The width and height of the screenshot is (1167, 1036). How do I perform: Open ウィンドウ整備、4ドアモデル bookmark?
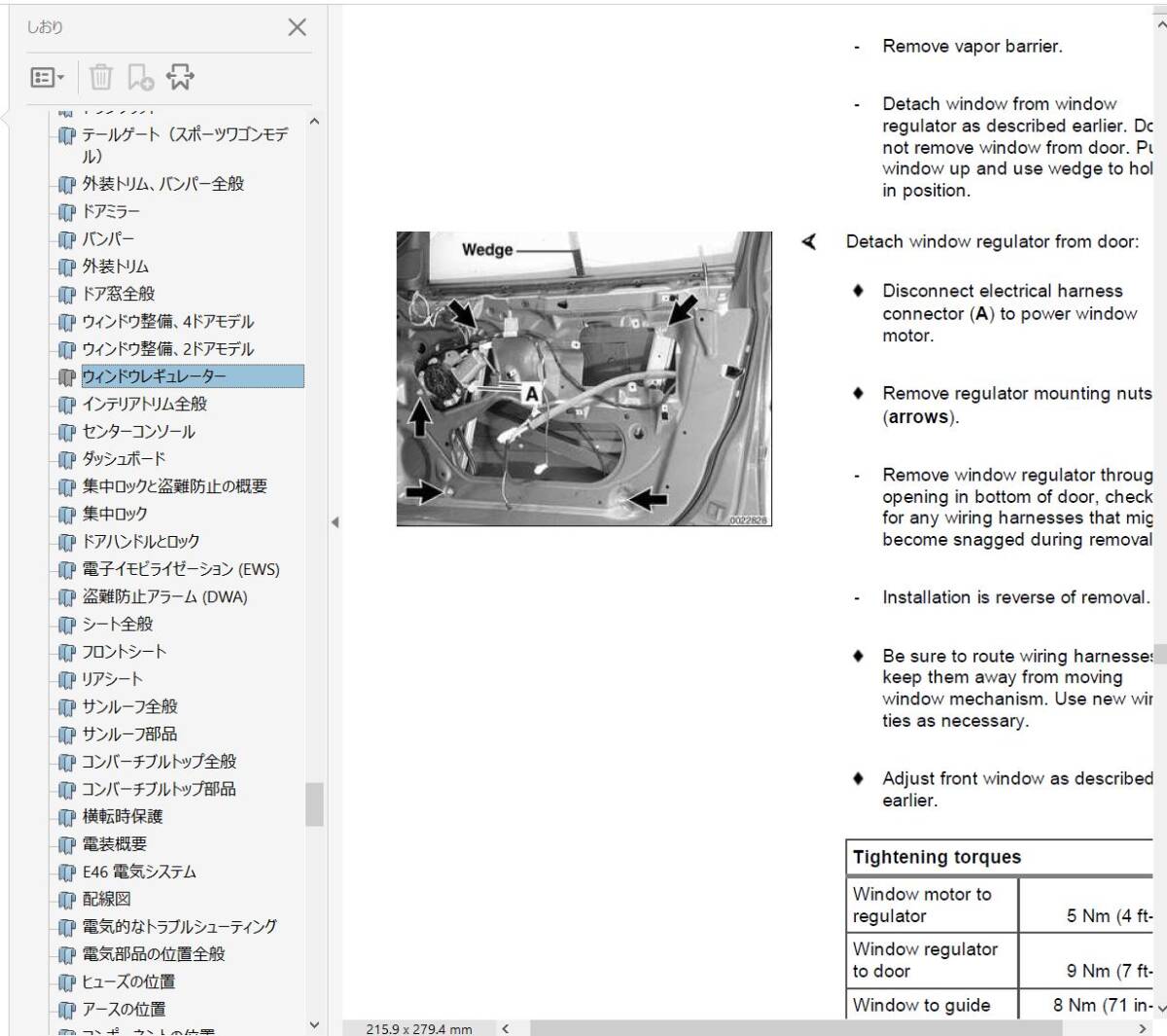click(168, 321)
